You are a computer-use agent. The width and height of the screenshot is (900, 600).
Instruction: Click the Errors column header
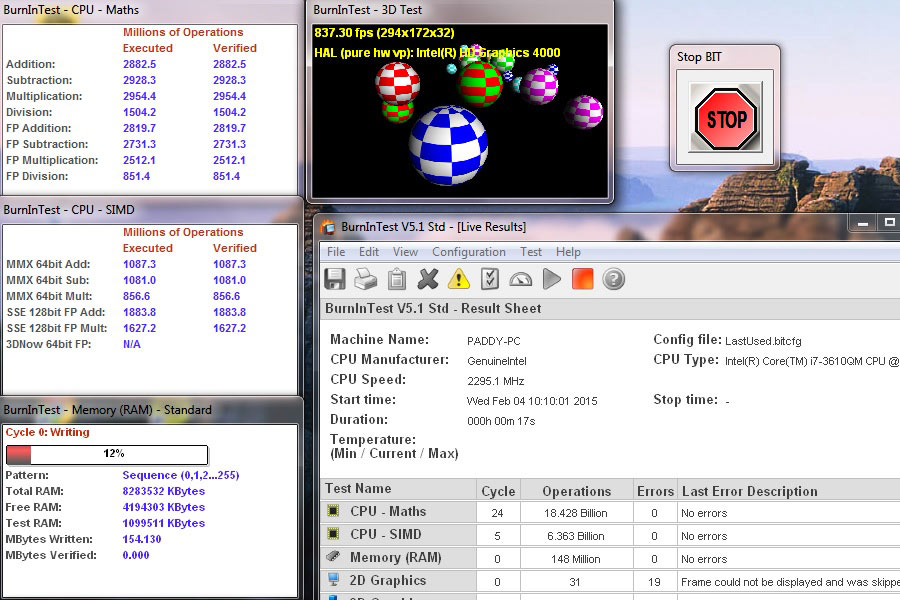(655, 491)
